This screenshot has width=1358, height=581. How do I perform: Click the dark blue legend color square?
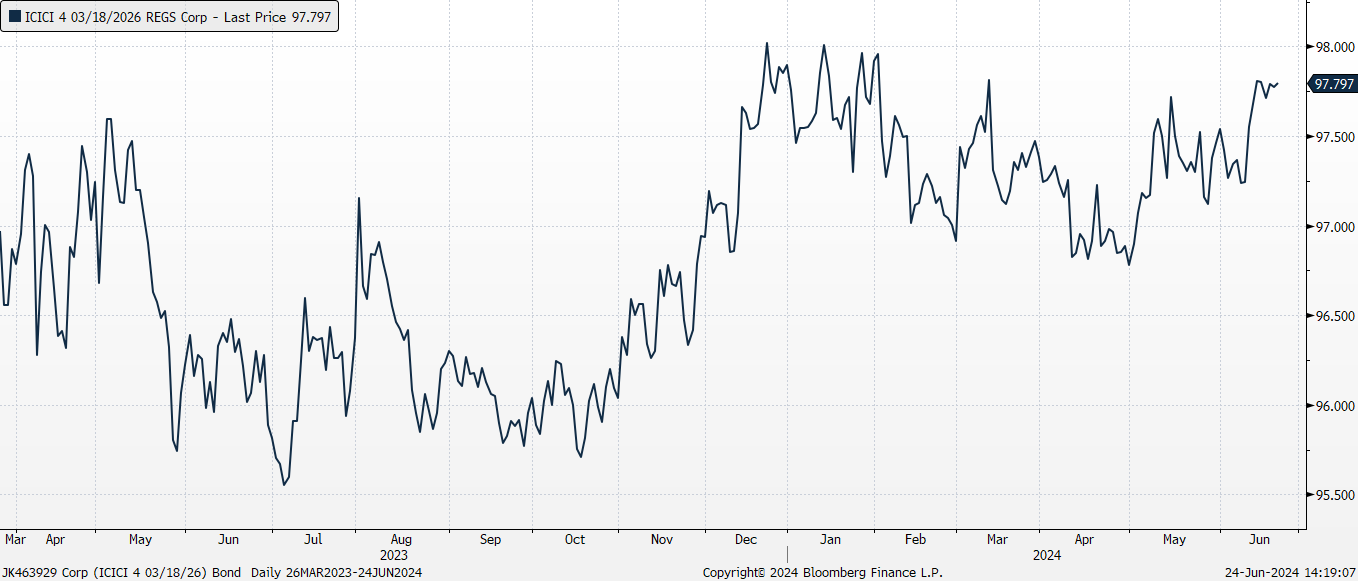15,17
